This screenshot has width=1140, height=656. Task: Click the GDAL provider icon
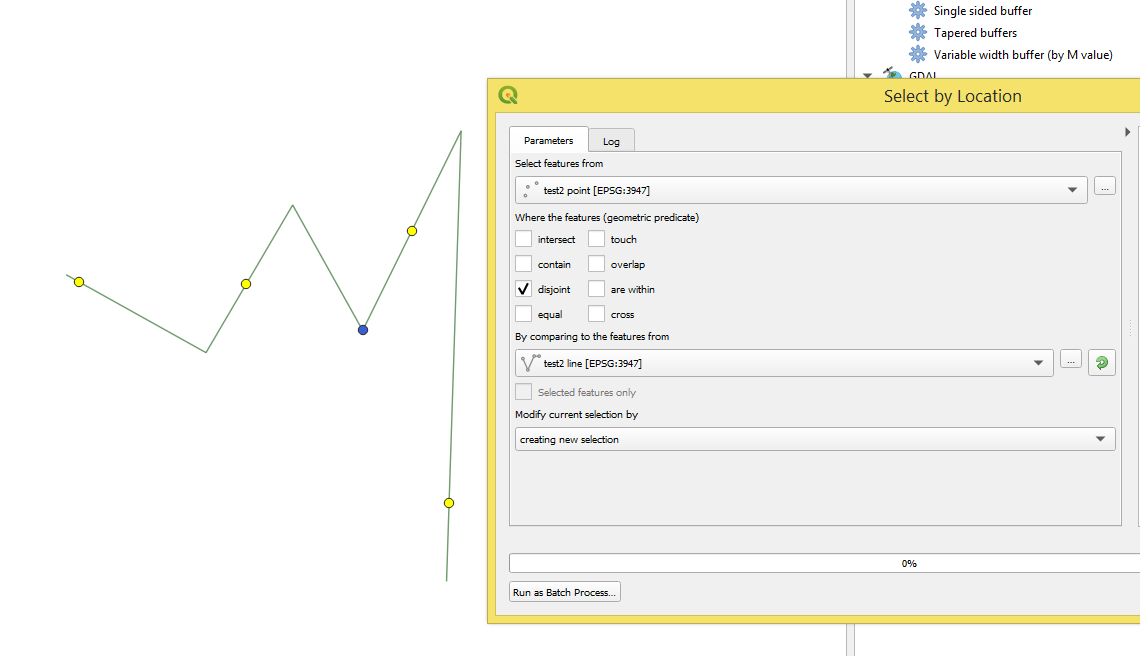click(892, 75)
